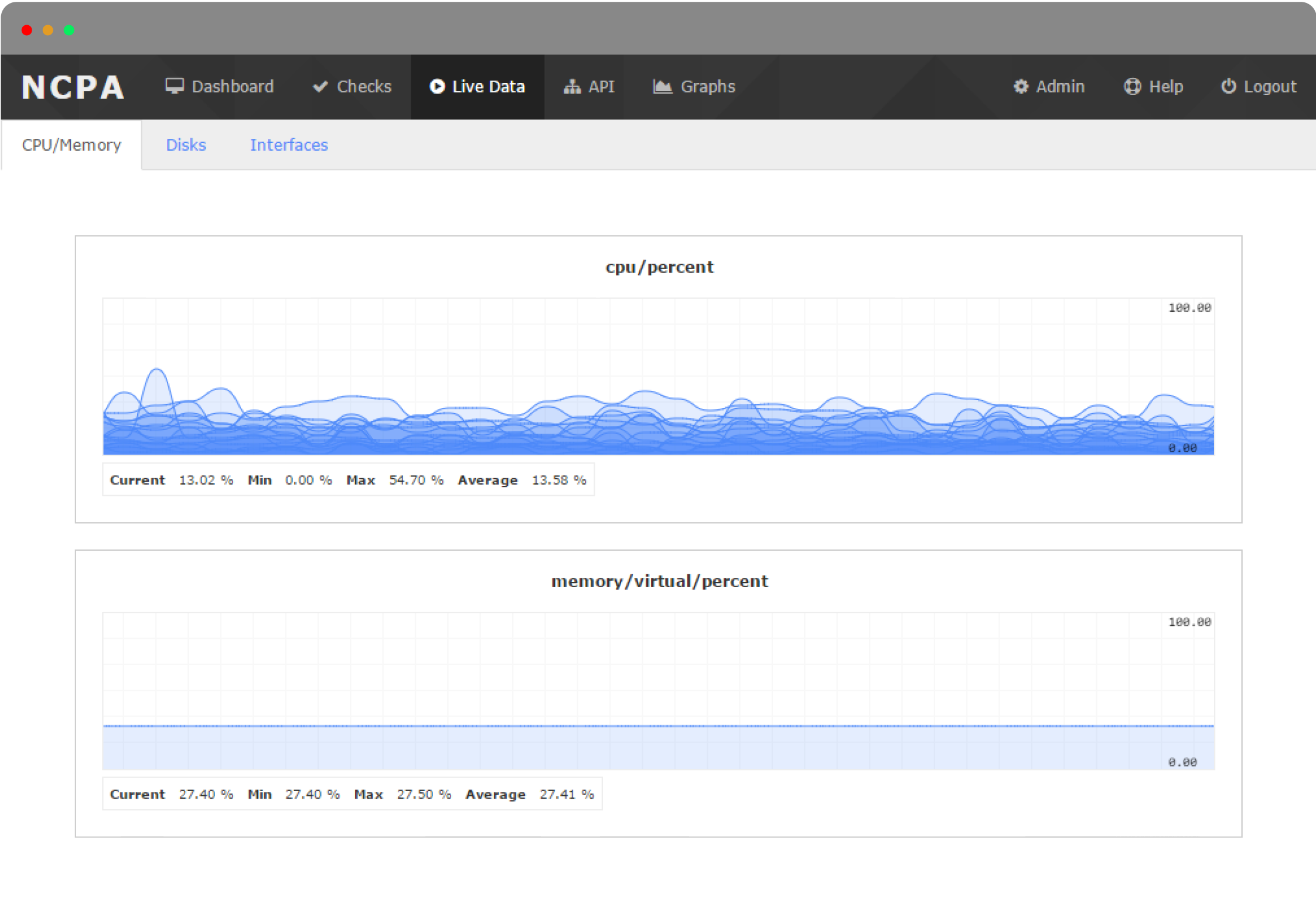Open the API section

(590, 87)
